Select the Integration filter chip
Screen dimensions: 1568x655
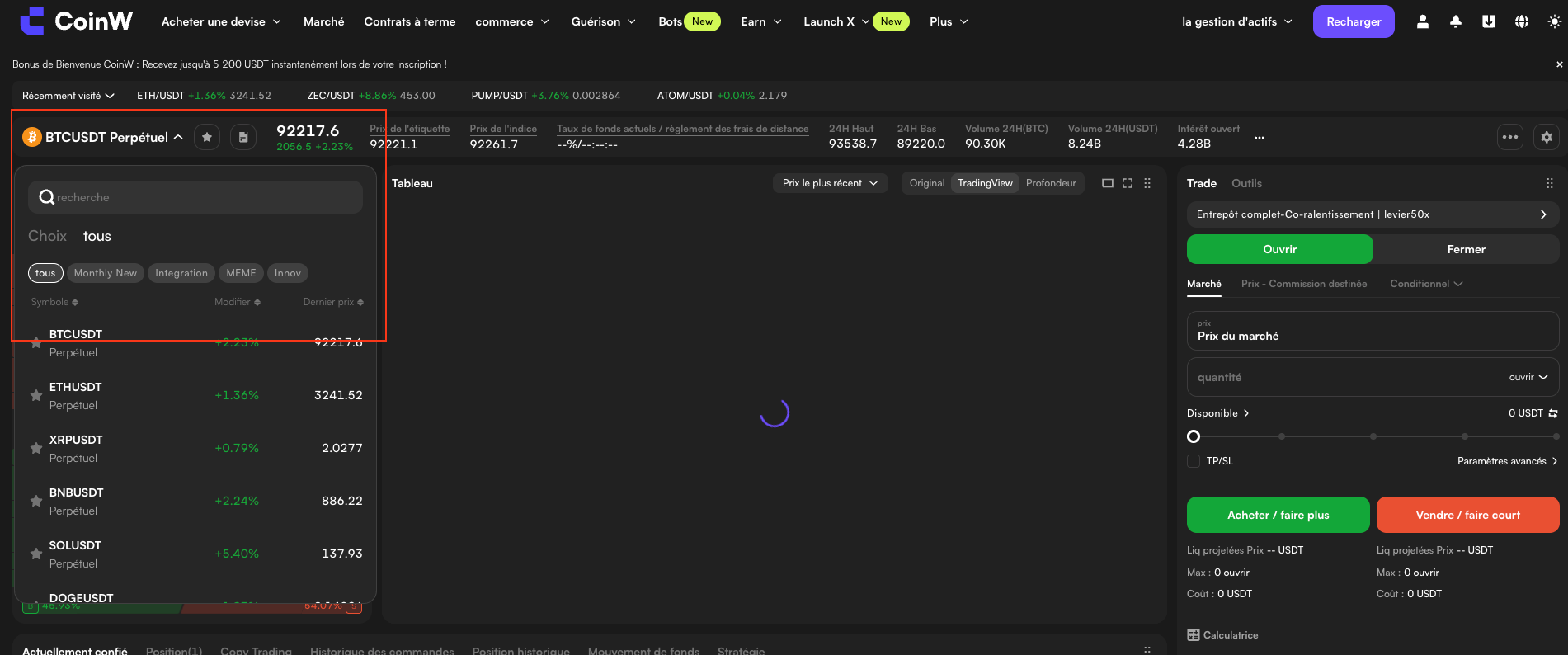click(x=181, y=273)
